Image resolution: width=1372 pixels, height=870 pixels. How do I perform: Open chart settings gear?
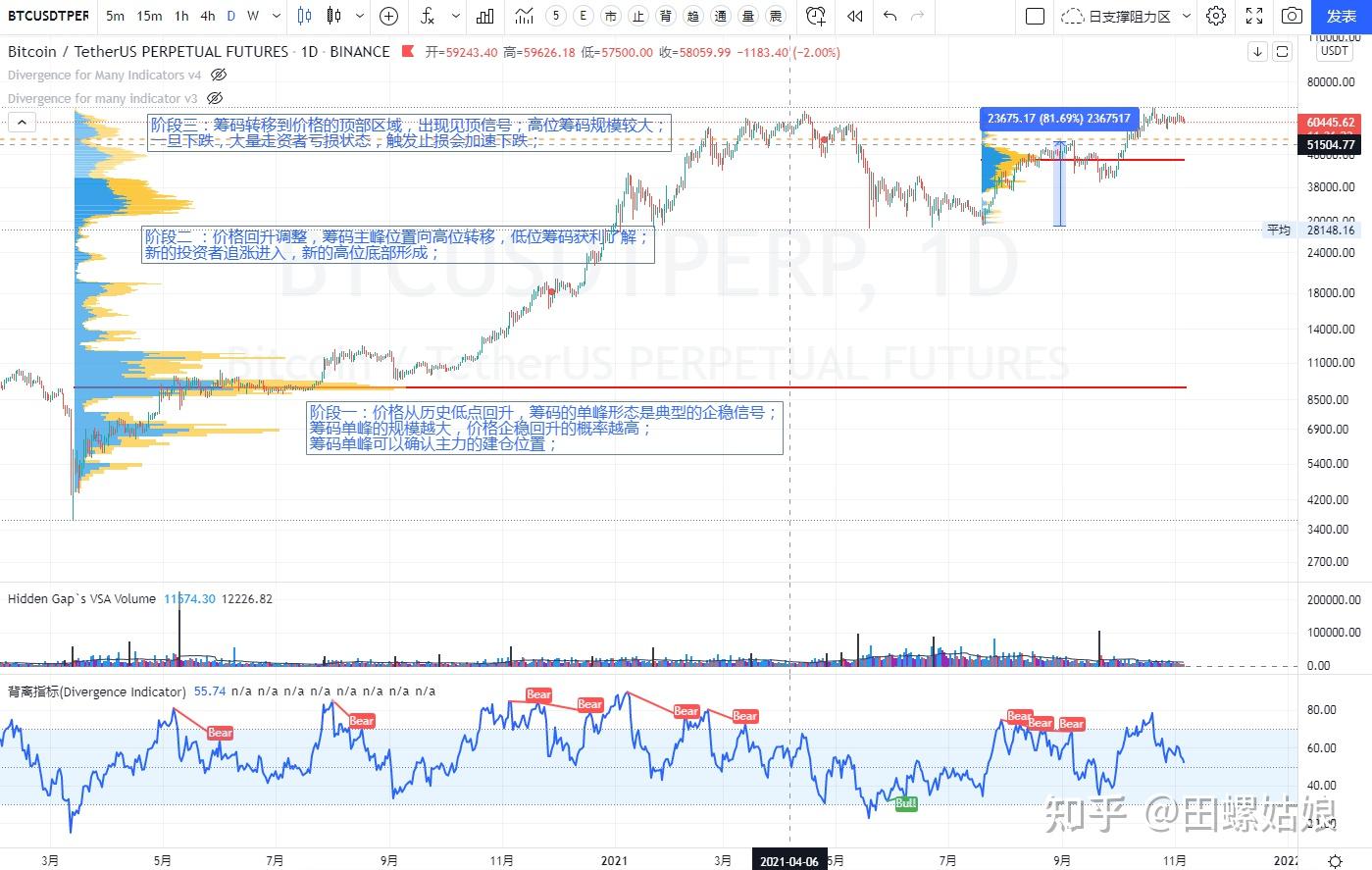(1216, 16)
